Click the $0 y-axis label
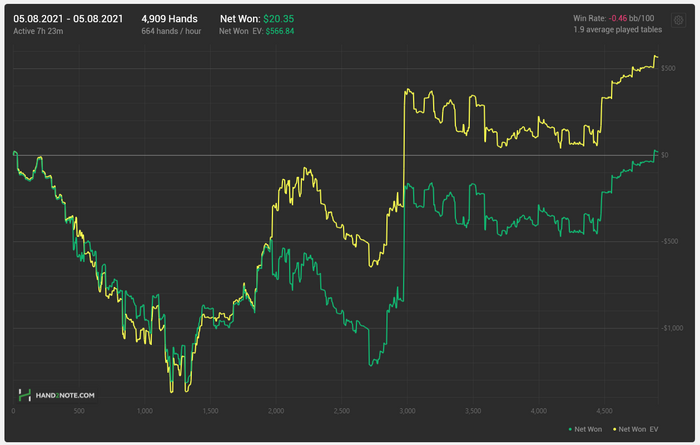The image size is (700, 445). (x=665, y=155)
